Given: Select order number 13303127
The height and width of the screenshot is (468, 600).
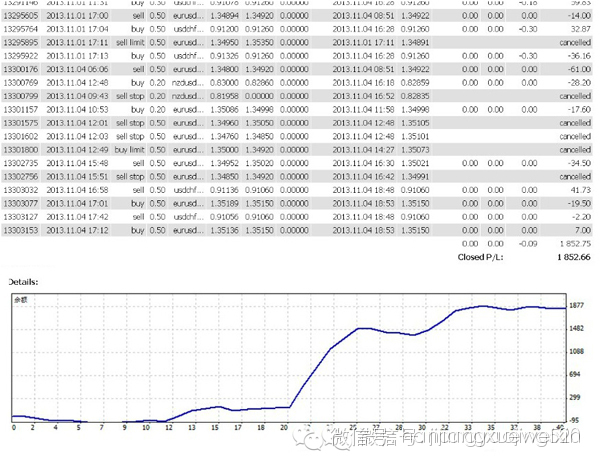Looking at the screenshot, I should [x=21, y=217].
